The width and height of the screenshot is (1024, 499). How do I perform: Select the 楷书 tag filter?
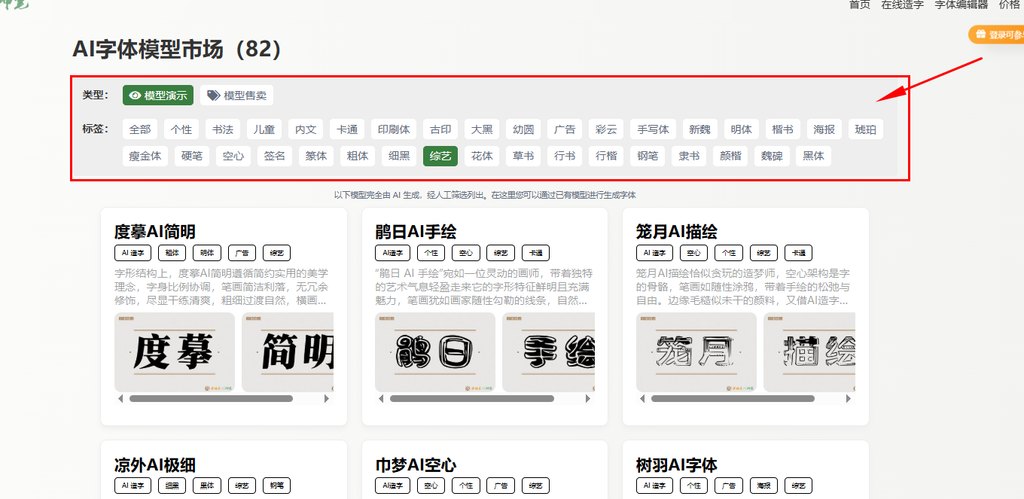[782, 129]
